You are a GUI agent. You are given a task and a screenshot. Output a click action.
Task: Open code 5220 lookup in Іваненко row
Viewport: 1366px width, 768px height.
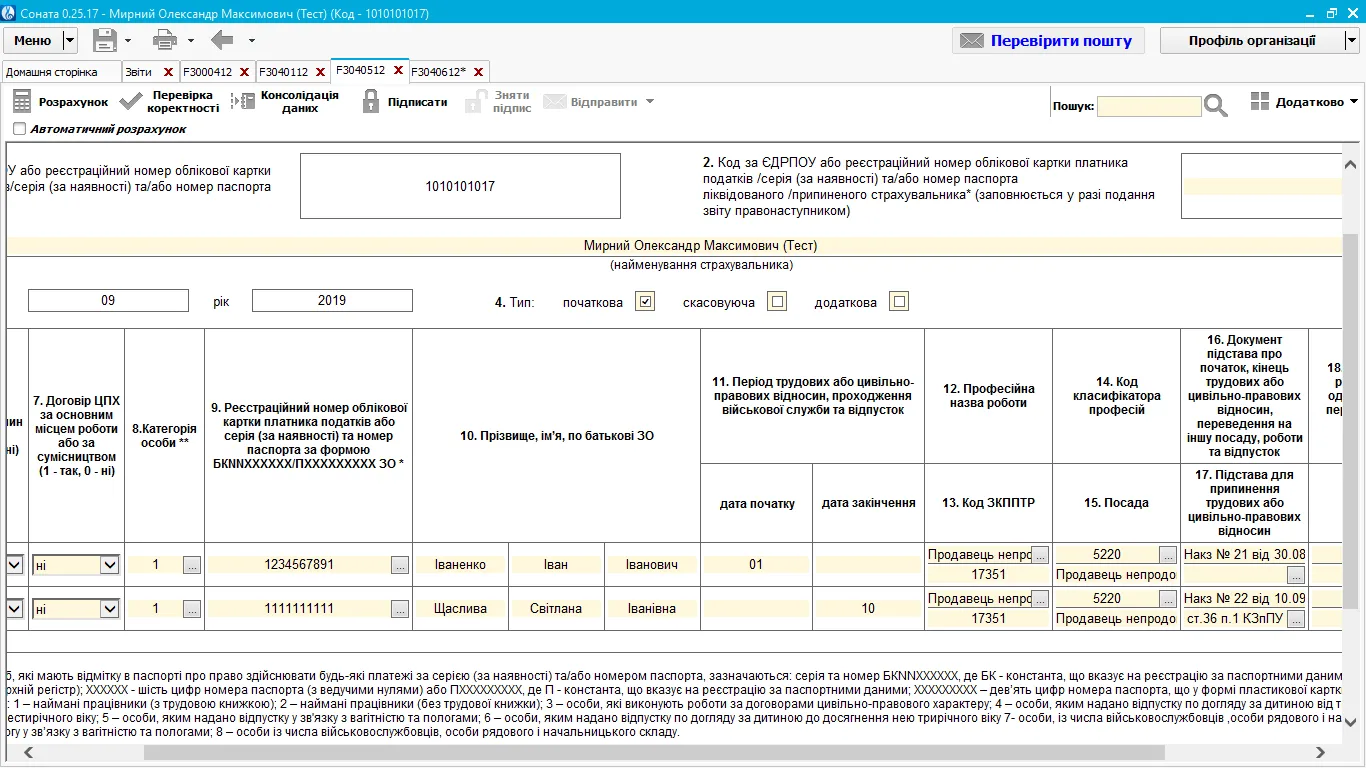pos(1168,554)
